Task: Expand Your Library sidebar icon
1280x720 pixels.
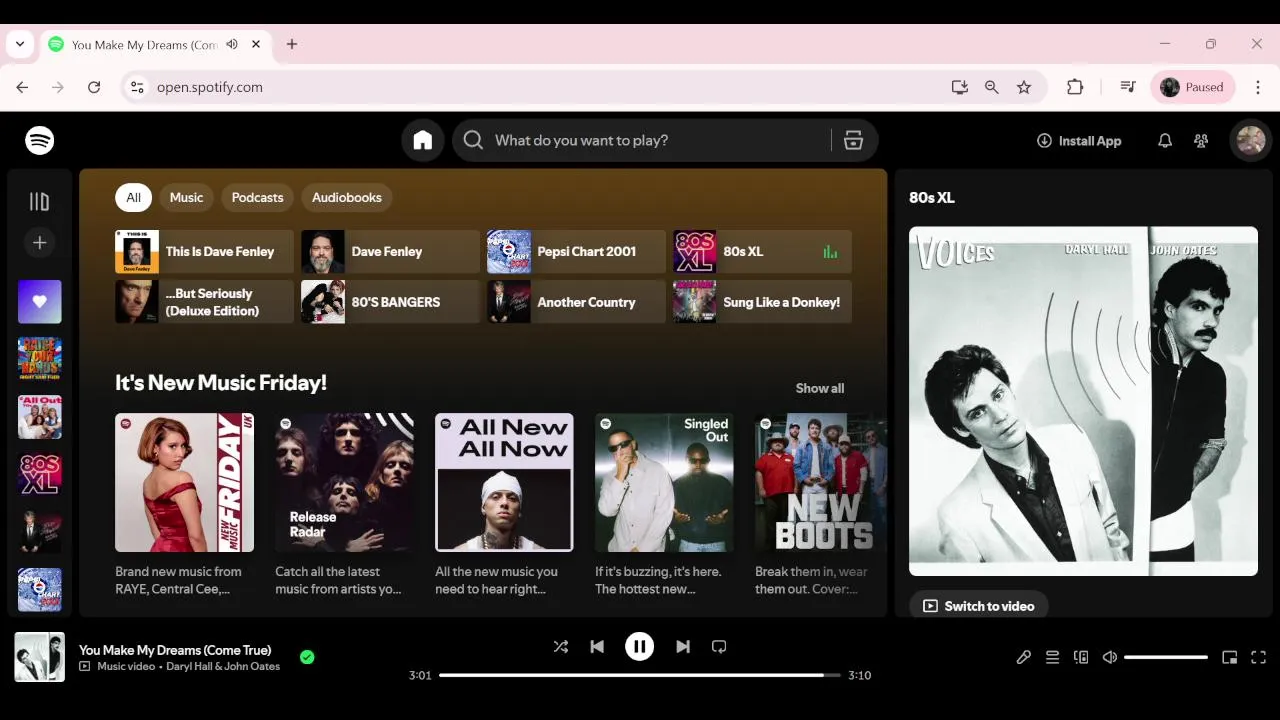Action: pos(40,202)
